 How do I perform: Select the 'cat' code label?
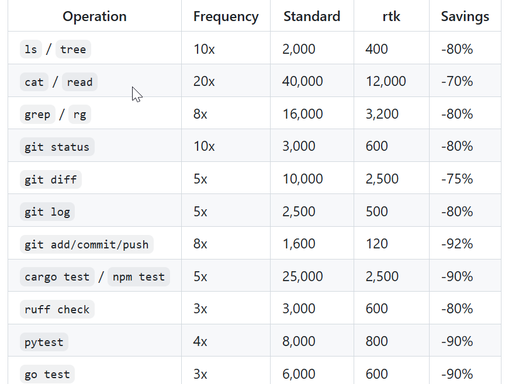[x=34, y=82]
